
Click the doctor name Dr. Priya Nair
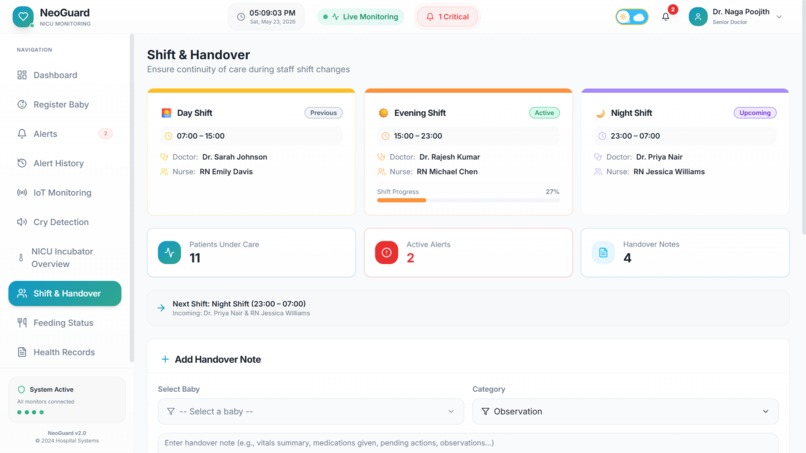(x=660, y=157)
